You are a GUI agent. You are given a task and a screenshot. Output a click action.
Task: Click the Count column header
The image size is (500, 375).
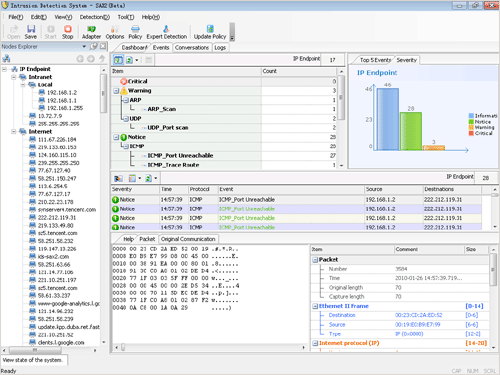coord(299,71)
